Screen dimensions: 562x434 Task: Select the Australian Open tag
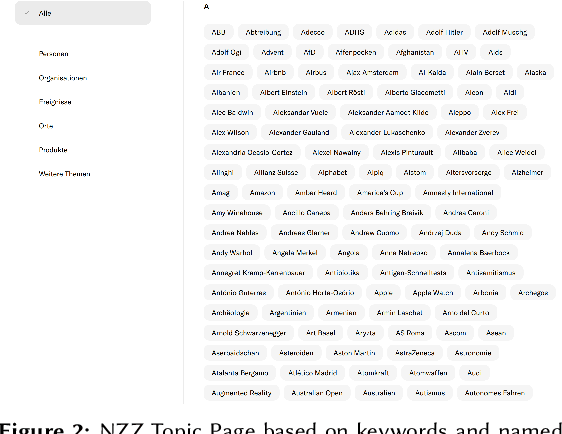click(317, 393)
